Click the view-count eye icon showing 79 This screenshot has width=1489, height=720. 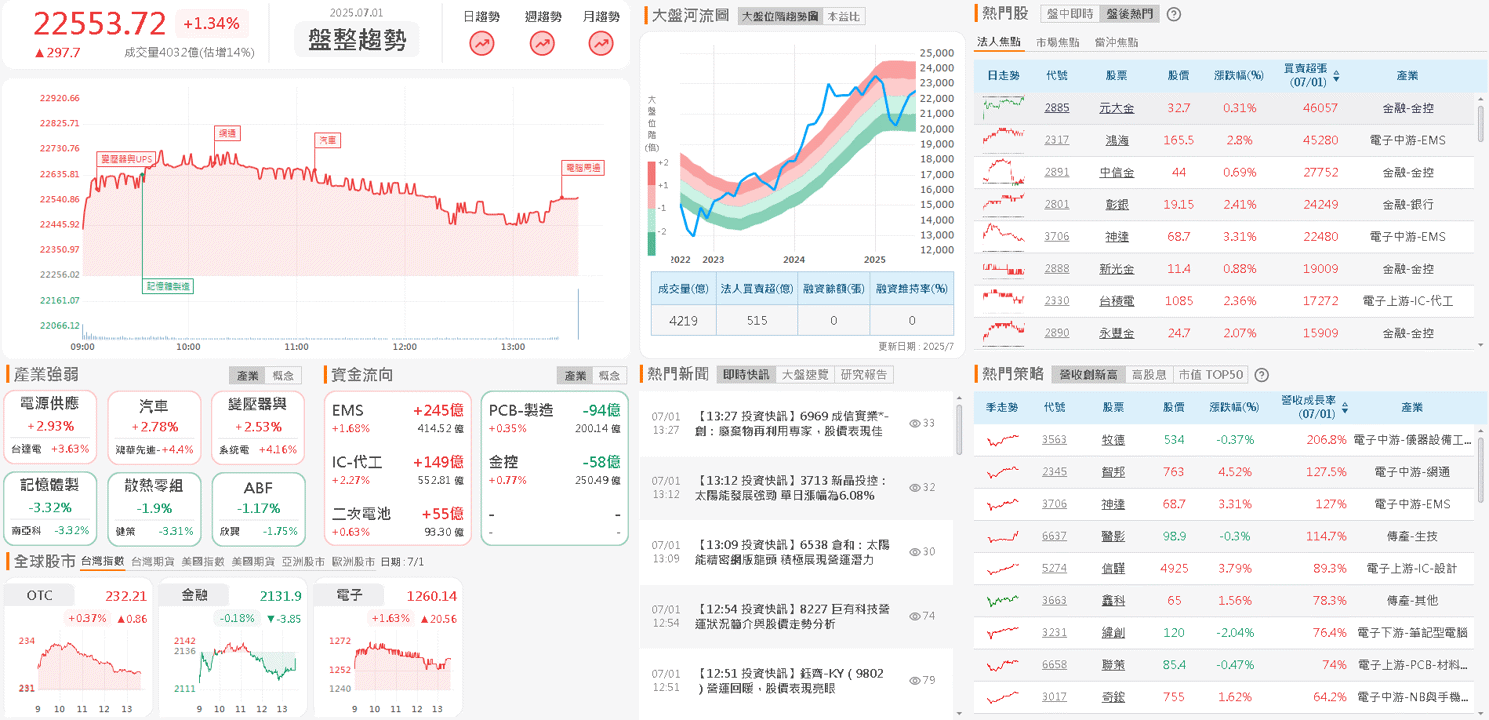point(915,680)
